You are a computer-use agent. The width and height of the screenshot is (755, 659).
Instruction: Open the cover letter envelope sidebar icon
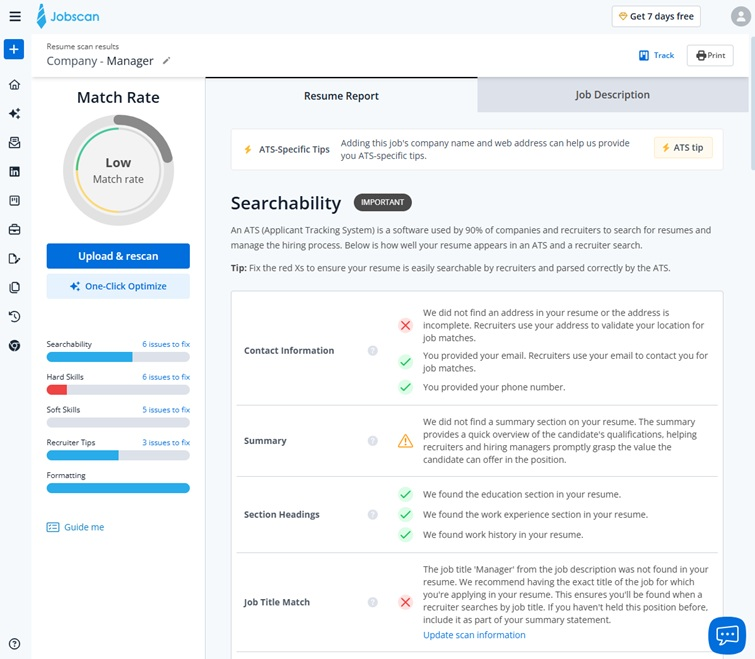pos(14,142)
